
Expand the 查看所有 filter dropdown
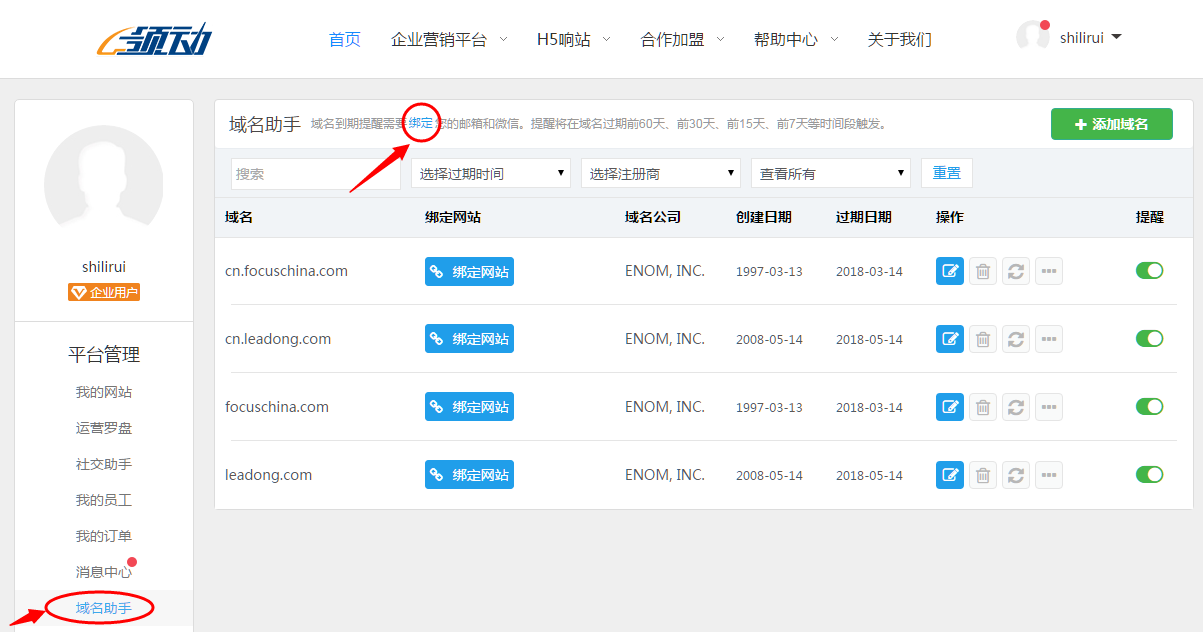click(x=830, y=172)
